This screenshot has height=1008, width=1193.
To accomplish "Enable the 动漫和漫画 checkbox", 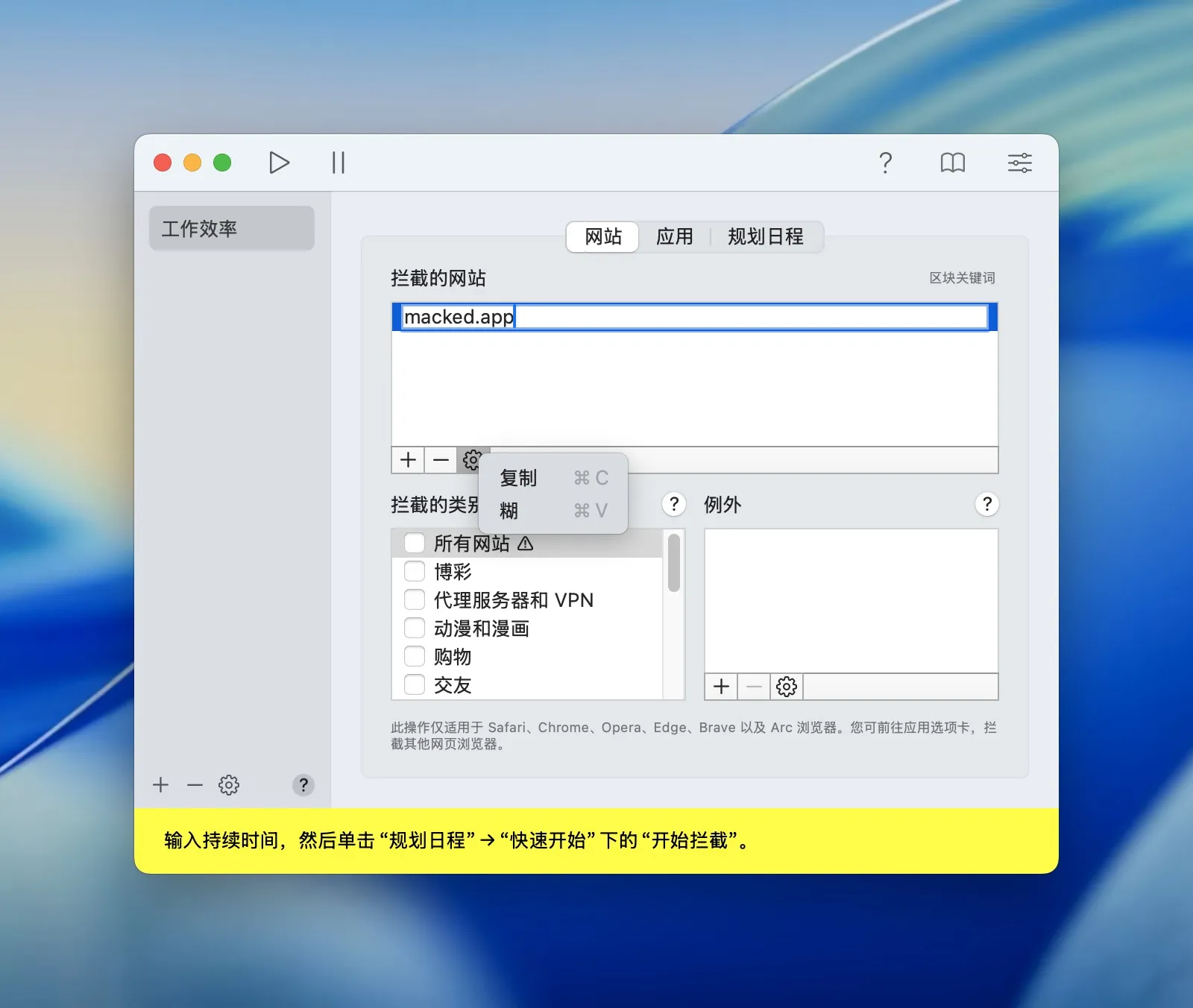I will pyautogui.click(x=415, y=629).
